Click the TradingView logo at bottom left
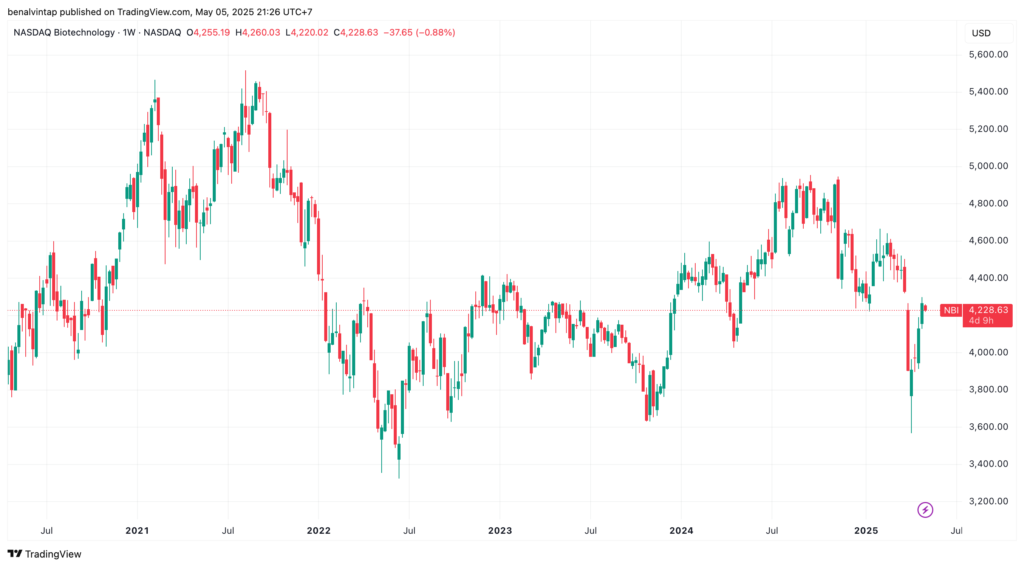The width and height of the screenshot is (1024, 567). click(x=44, y=554)
